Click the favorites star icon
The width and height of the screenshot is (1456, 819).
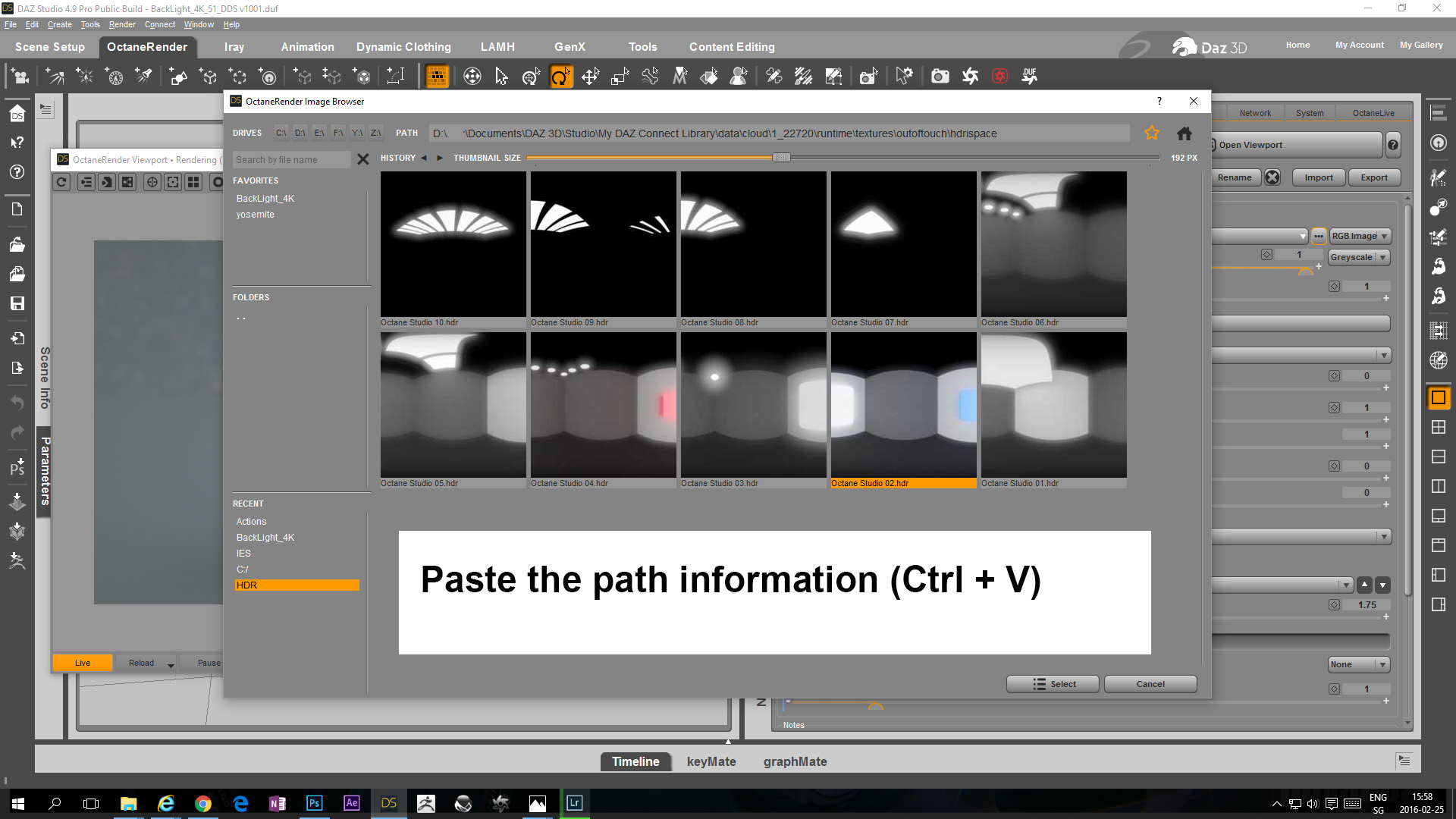coord(1151,133)
